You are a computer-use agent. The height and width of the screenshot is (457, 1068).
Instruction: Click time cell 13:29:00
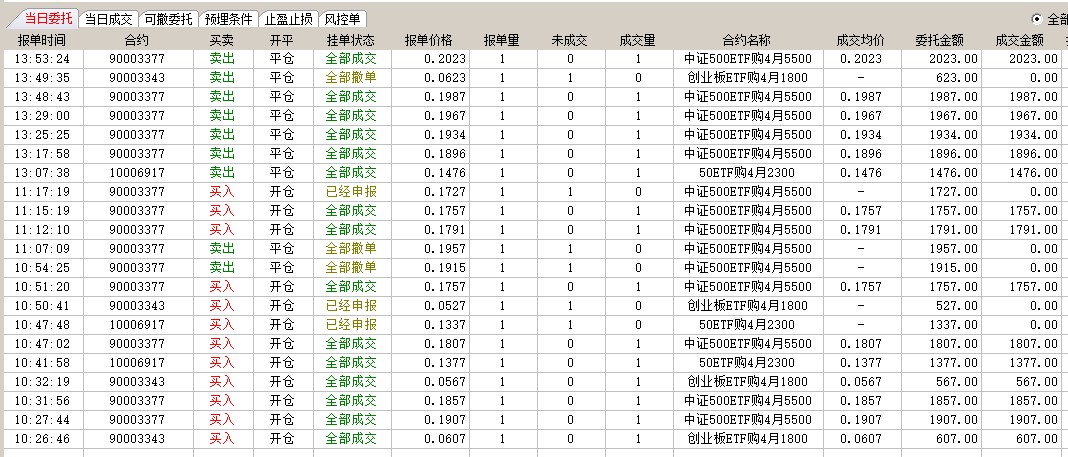(x=42, y=116)
